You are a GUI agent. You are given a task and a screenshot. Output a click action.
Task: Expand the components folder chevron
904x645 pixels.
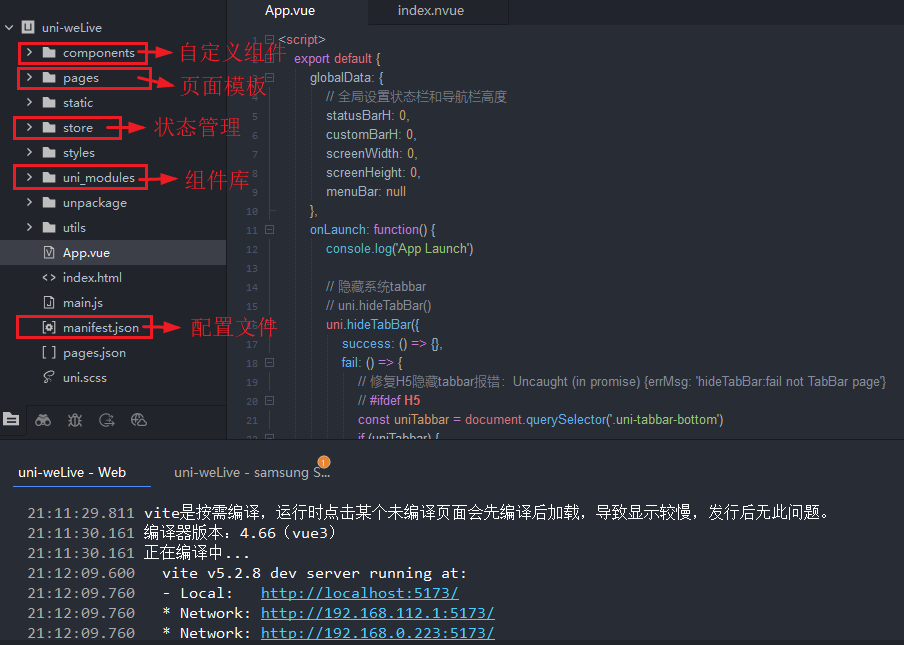coord(29,52)
